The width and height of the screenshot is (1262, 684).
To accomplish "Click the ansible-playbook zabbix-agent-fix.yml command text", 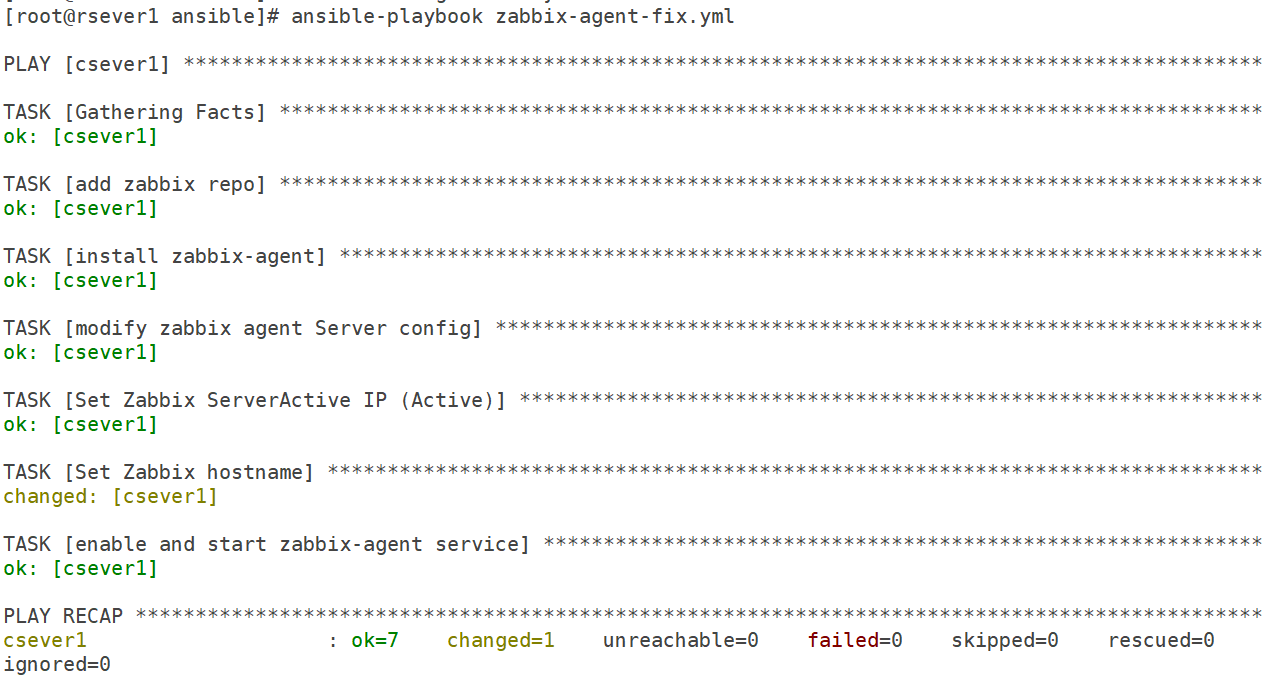I will tap(512, 17).
